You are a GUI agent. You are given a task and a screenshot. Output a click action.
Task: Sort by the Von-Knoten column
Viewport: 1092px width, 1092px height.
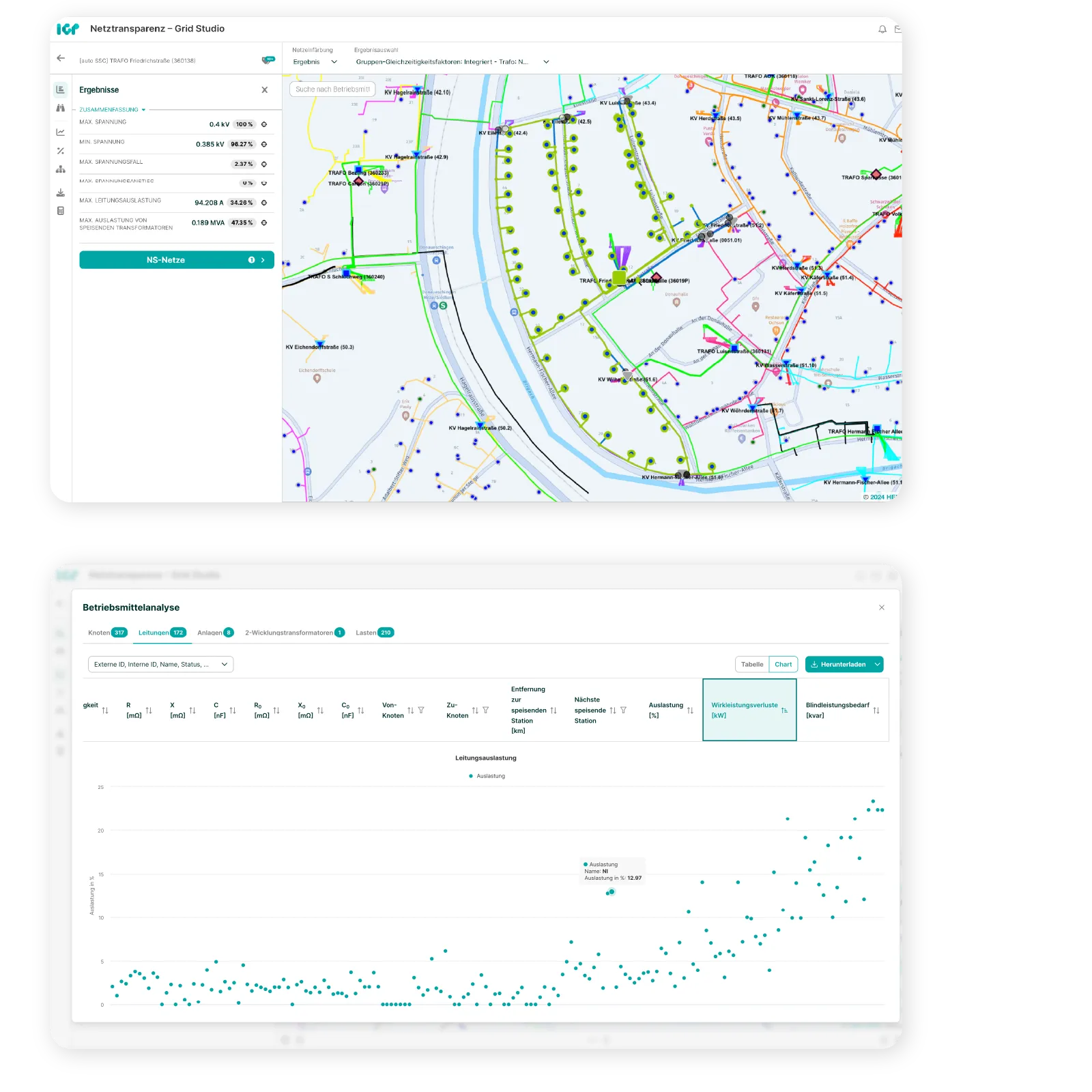410,710
